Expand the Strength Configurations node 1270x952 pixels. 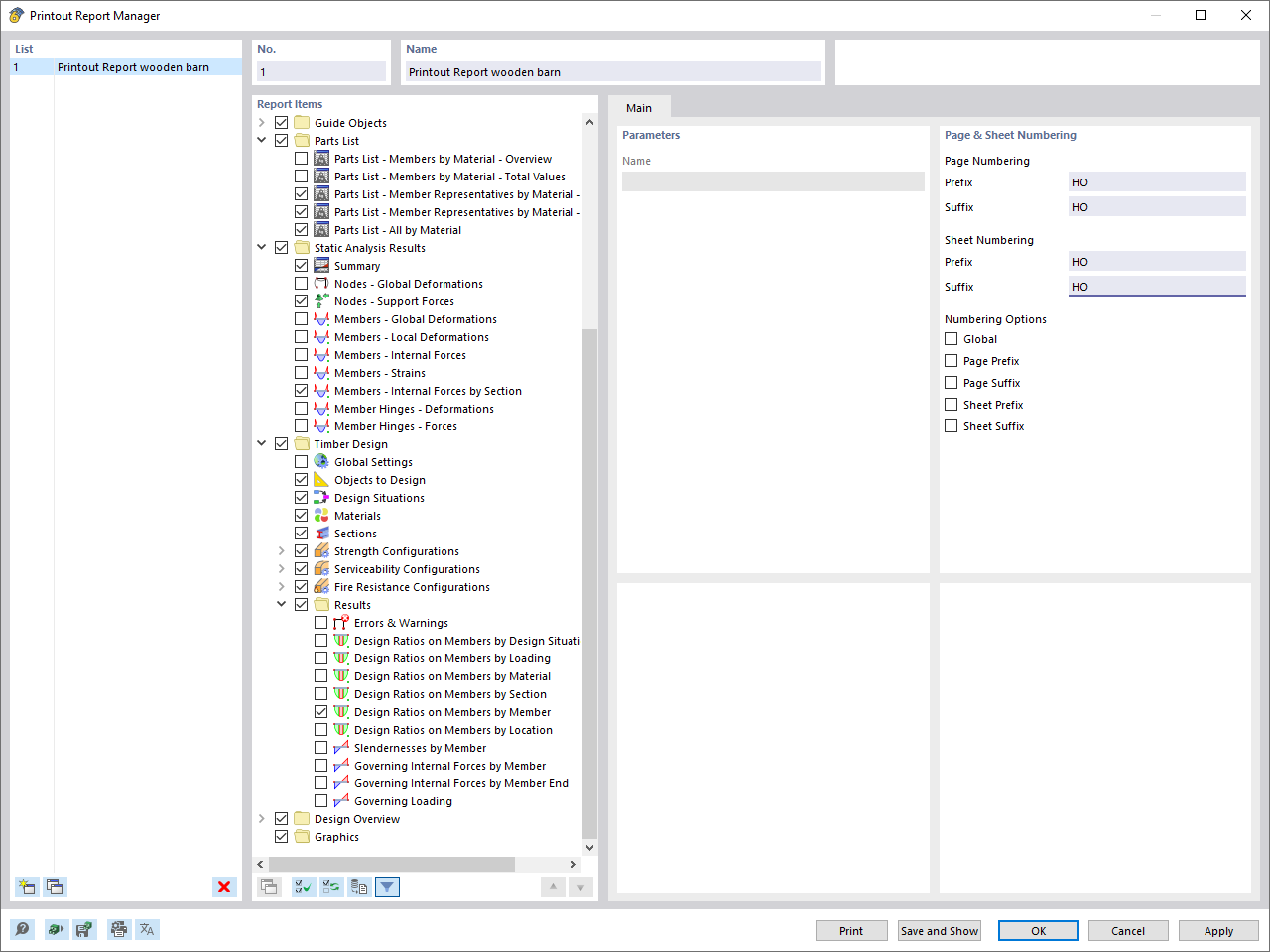[x=281, y=550]
